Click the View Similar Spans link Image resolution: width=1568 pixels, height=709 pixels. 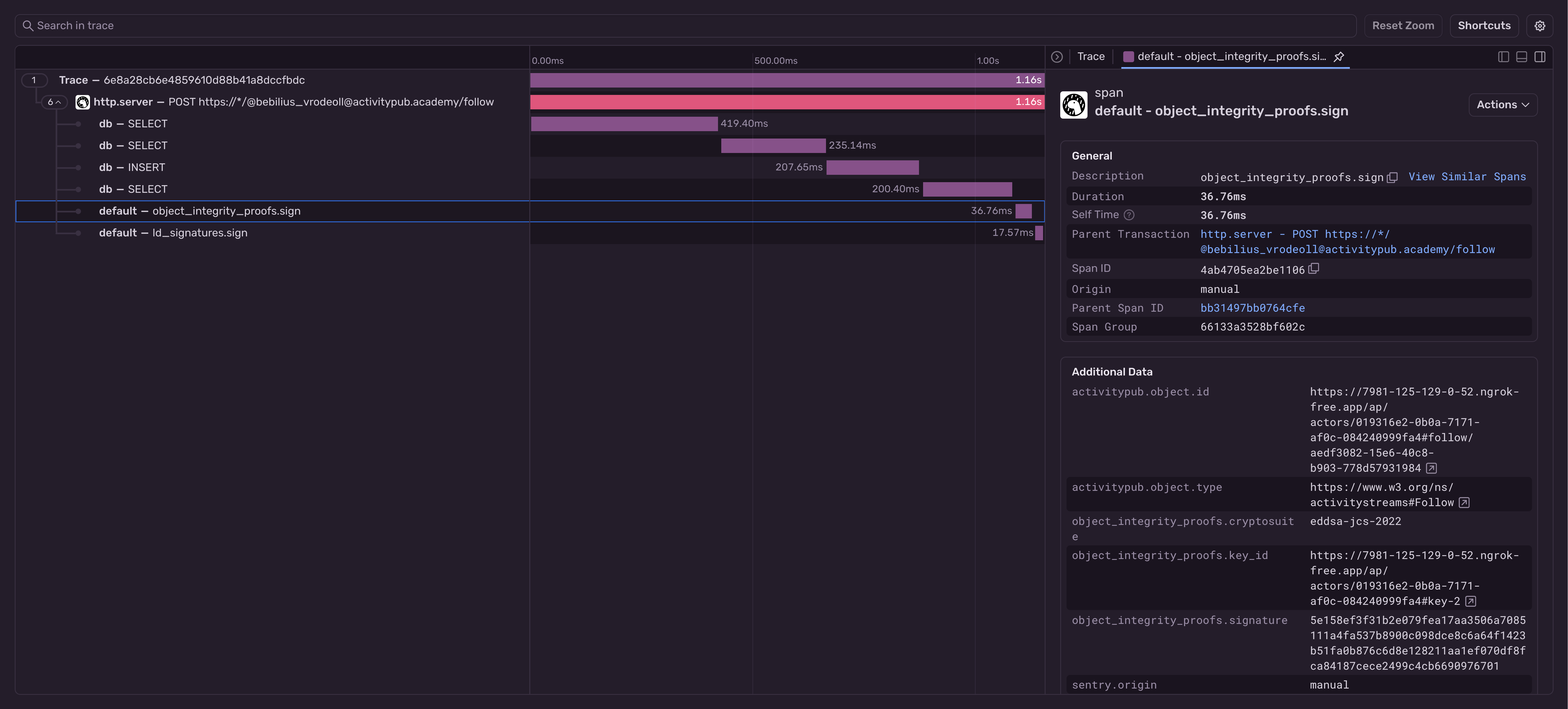pos(1466,176)
